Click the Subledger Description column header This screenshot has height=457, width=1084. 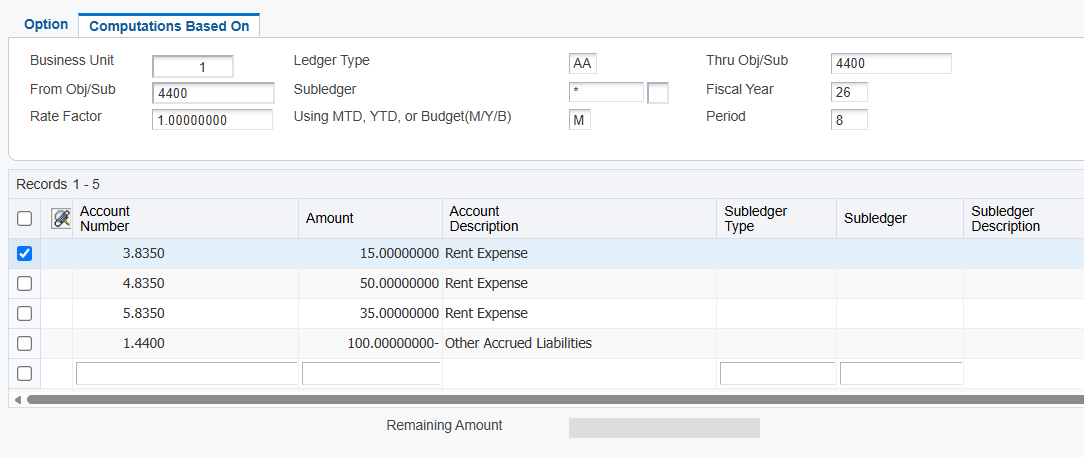pos(1024,218)
